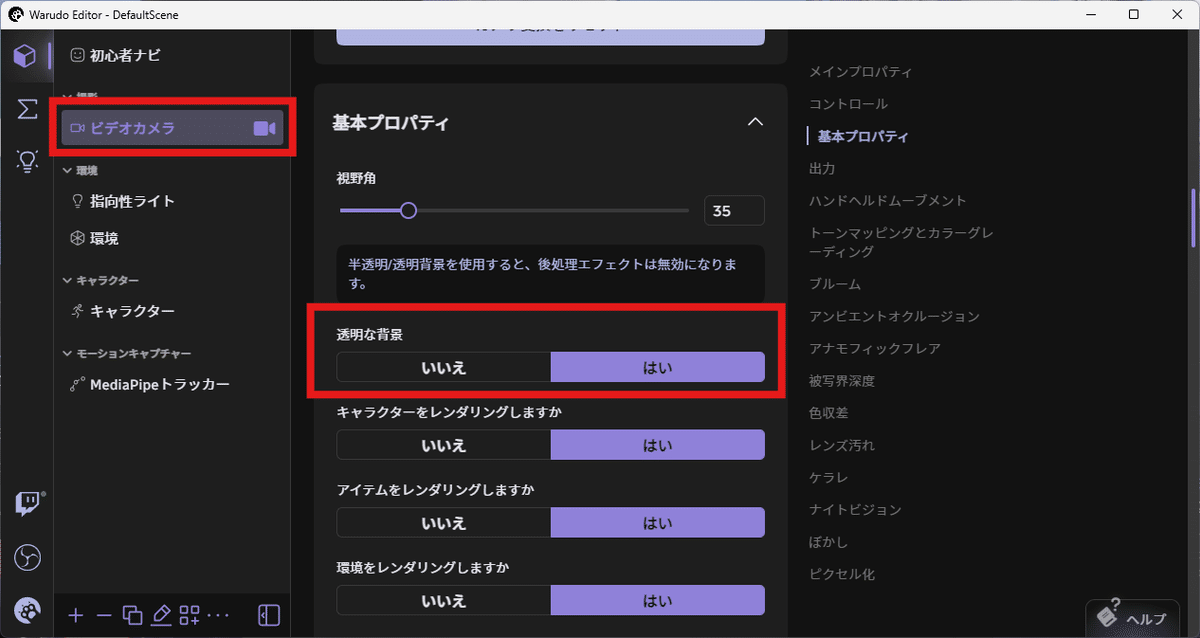Click the 視野角 value field showing 35
This screenshot has height=638, width=1200.
(x=734, y=211)
